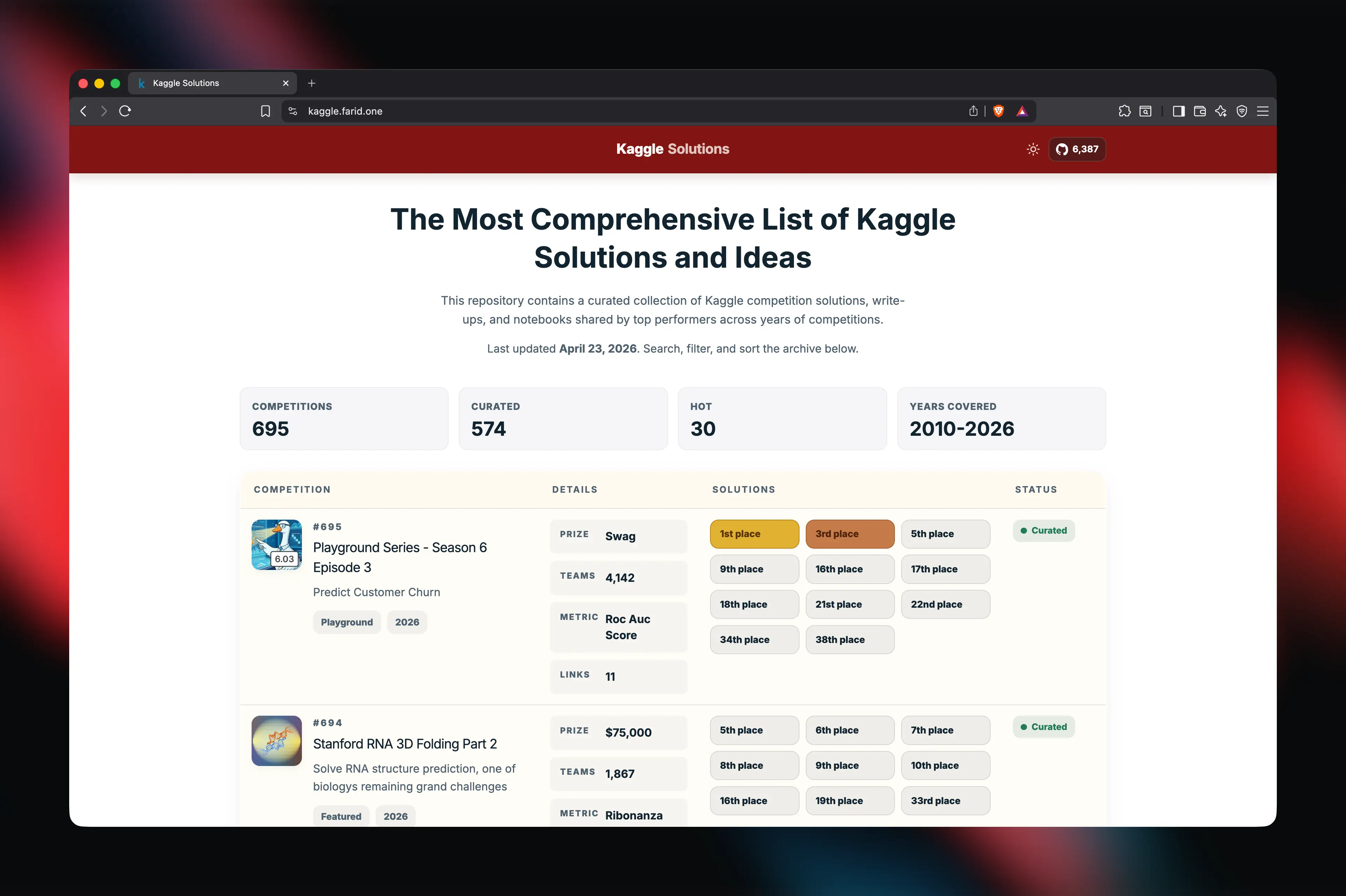
Task: Open the extensions puzzle icon
Action: coord(1124,111)
